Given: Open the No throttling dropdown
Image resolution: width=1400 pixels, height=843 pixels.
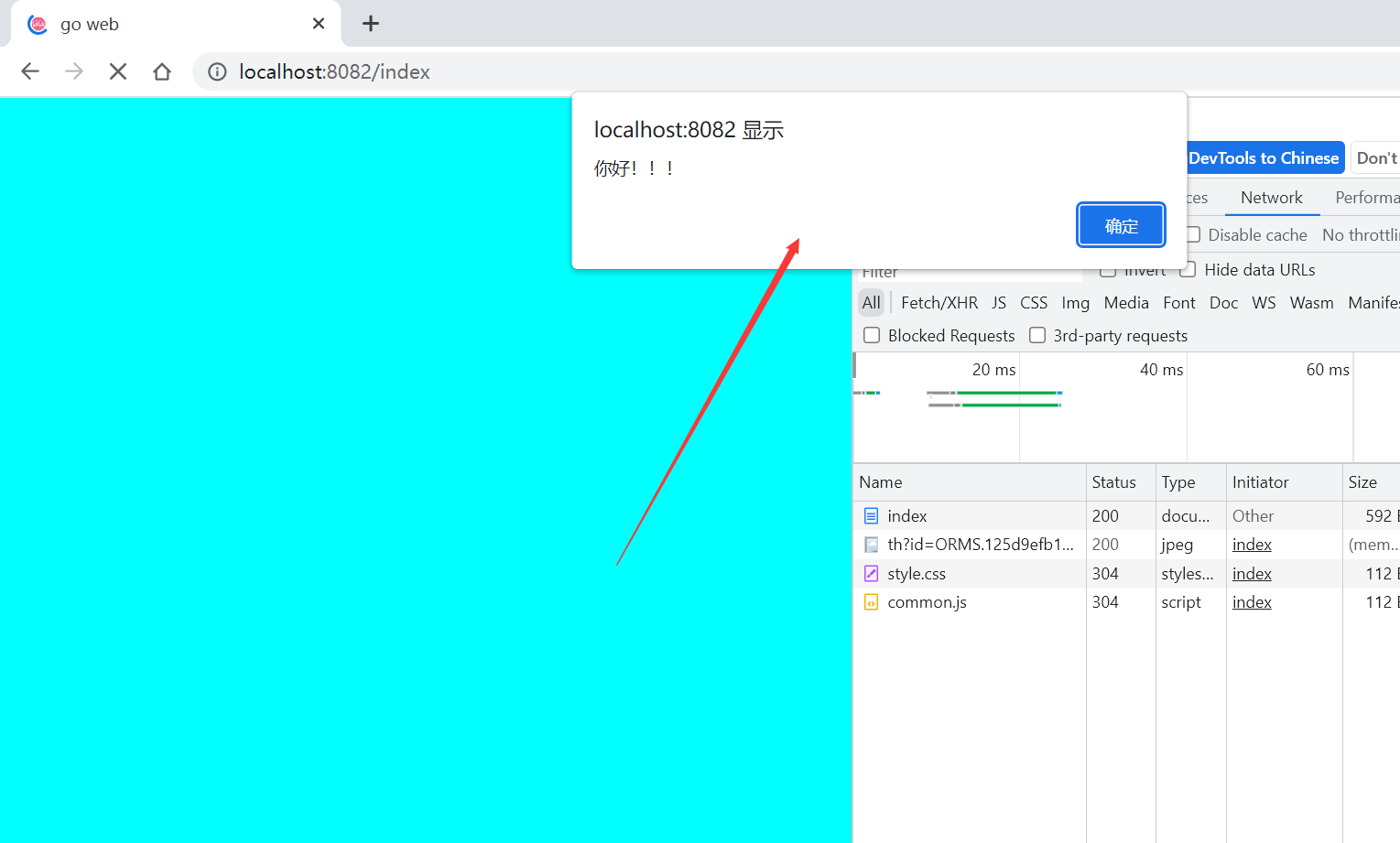Looking at the screenshot, I should (x=1361, y=235).
